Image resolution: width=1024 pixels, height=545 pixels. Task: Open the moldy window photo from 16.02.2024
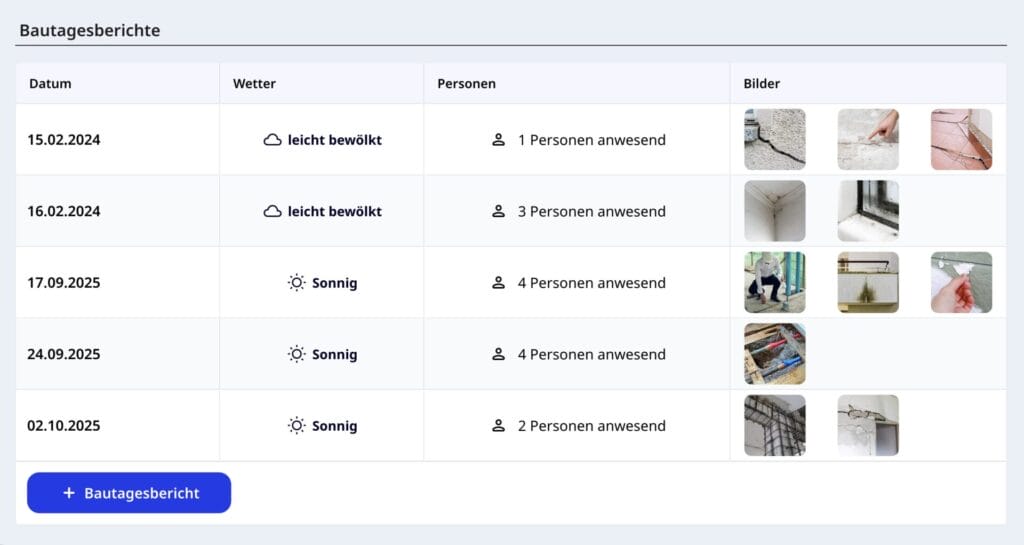coord(868,211)
